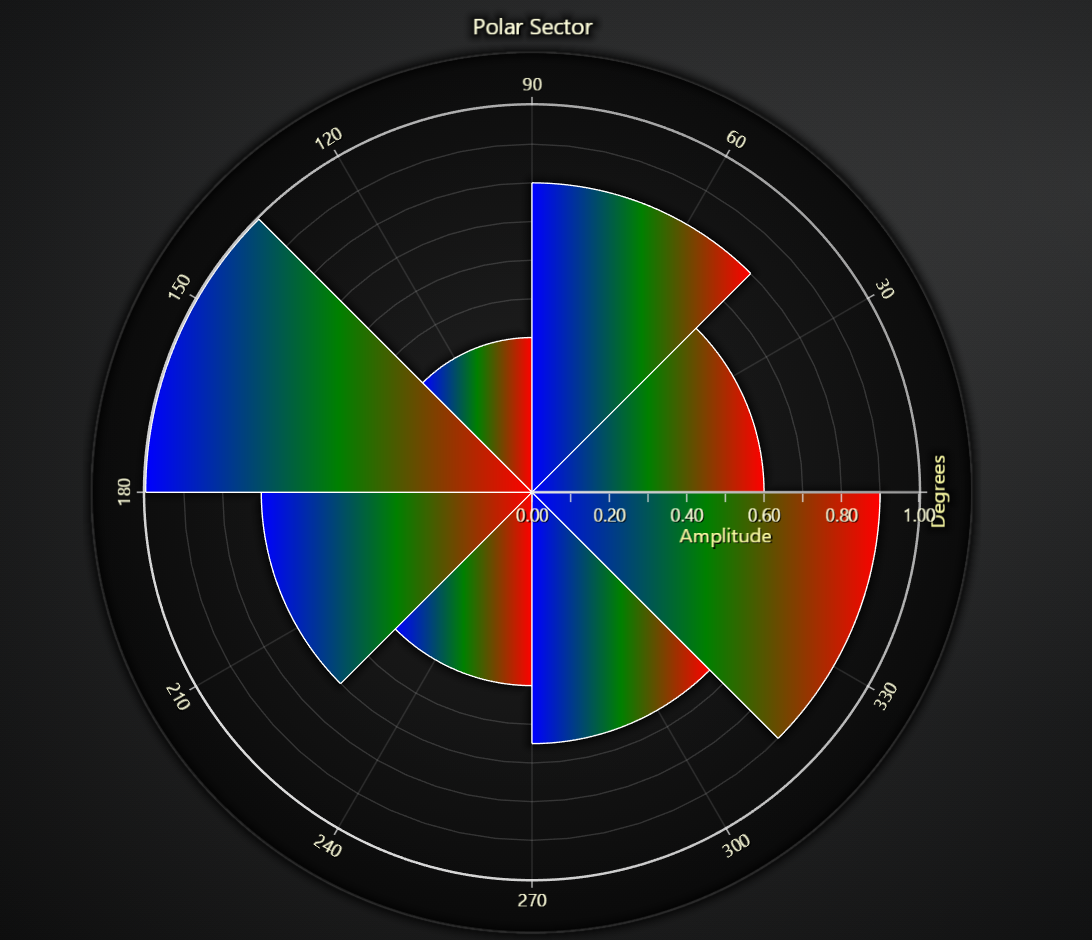The width and height of the screenshot is (1092, 940).
Task: Click the 270 degree axis label
Action: pos(532,900)
